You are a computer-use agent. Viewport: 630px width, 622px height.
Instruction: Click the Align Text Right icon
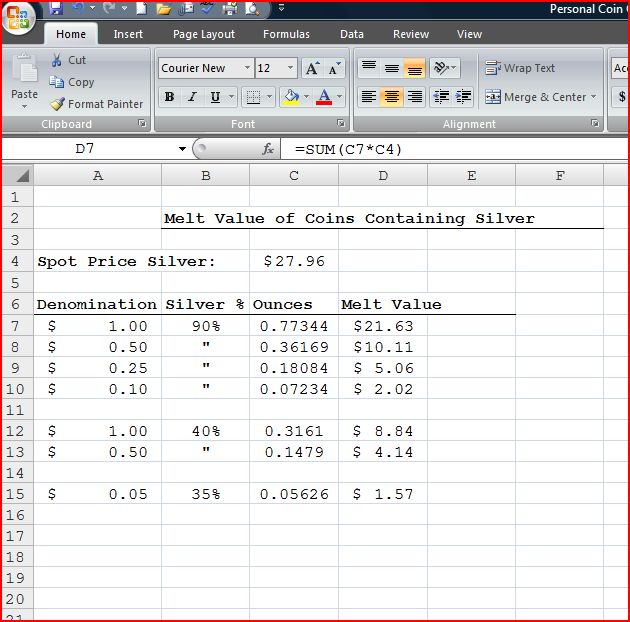point(414,97)
